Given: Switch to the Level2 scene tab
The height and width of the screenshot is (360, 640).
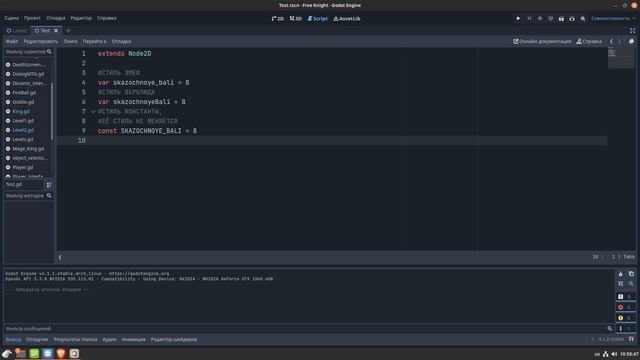Looking at the screenshot, I should pyautogui.click(x=17, y=31).
